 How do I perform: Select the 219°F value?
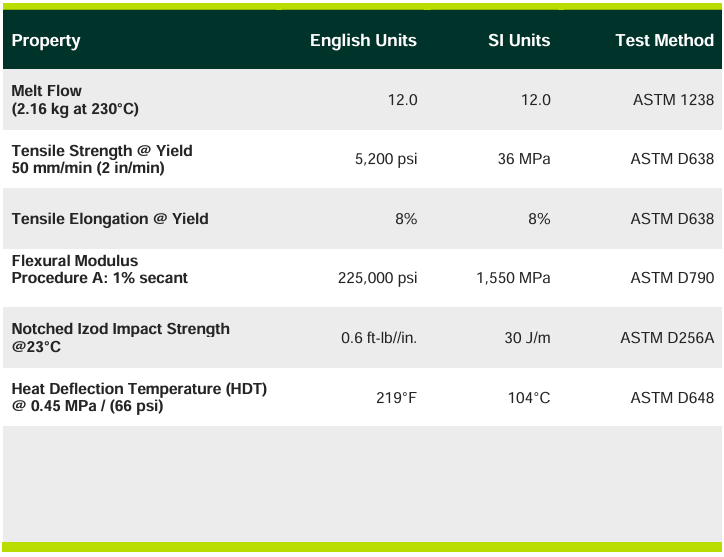(x=396, y=398)
